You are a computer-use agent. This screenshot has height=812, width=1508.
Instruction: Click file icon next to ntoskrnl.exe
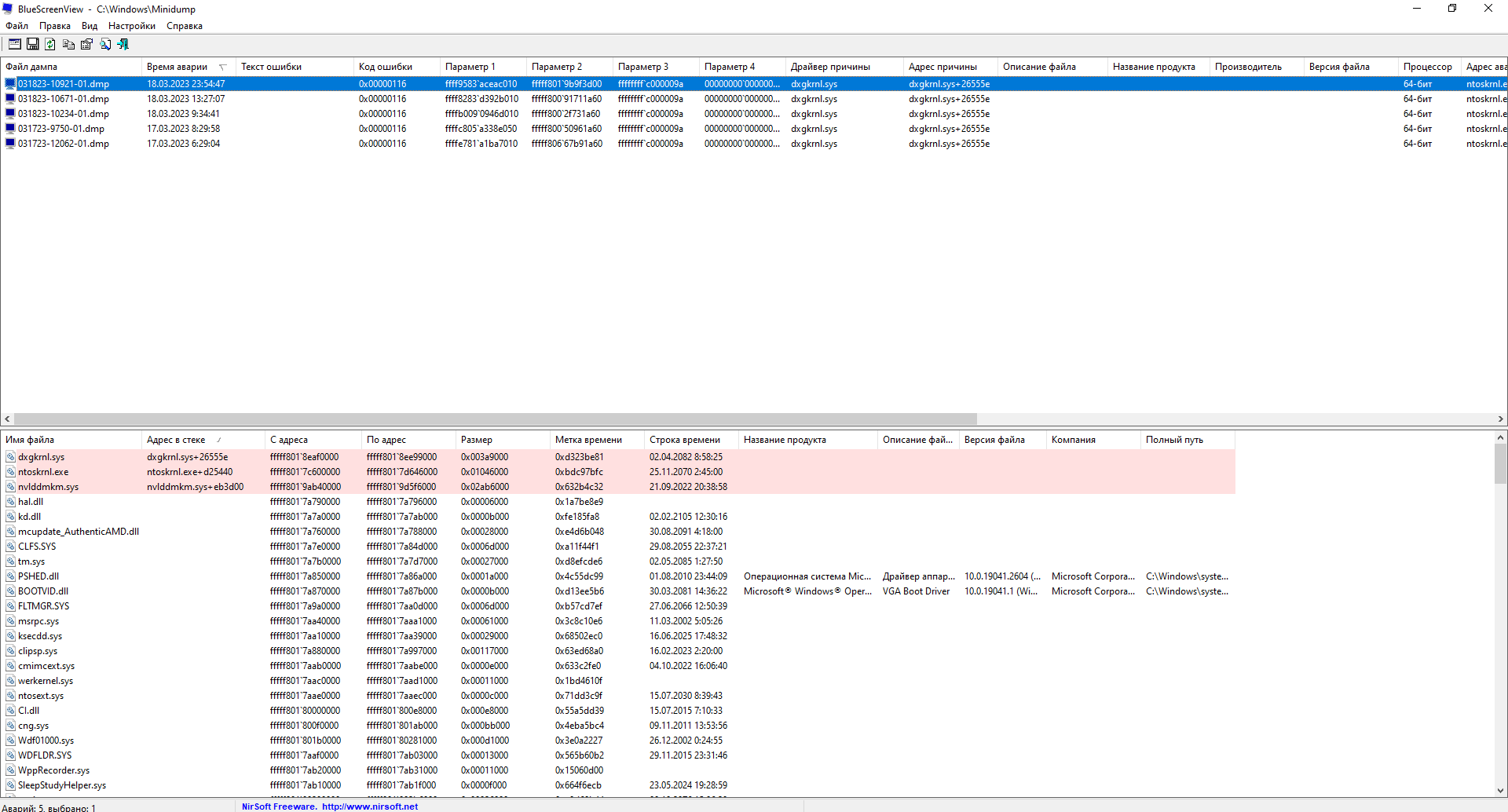tap(10, 472)
